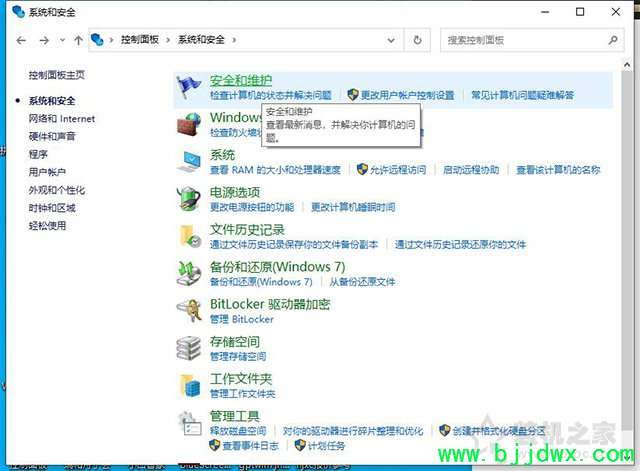640x471 pixels.
Task: Click 从备份还原文件 link
Action: click(x=362, y=282)
